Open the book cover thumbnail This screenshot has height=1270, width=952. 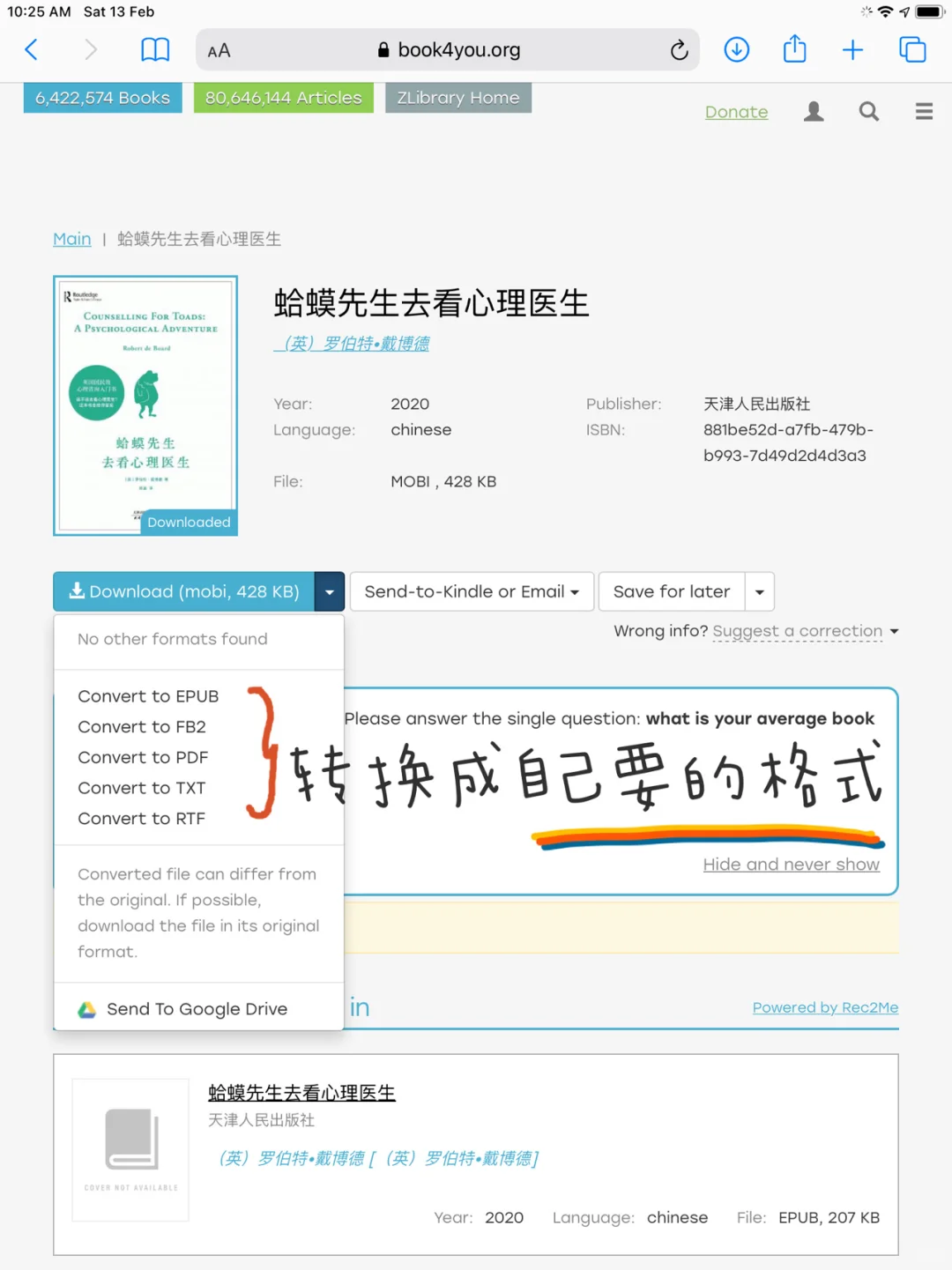[x=145, y=405]
